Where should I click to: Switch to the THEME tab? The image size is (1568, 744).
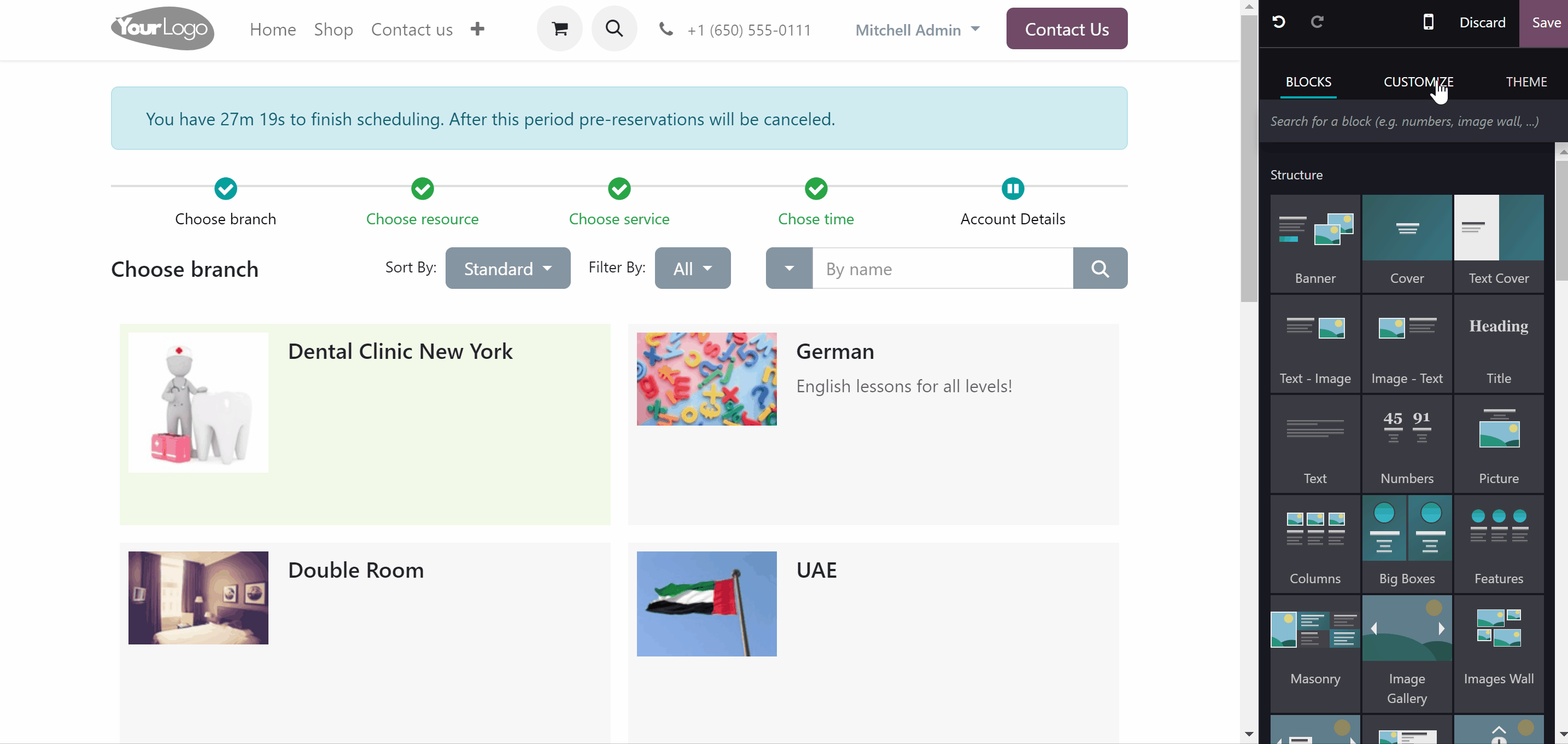[1526, 82]
